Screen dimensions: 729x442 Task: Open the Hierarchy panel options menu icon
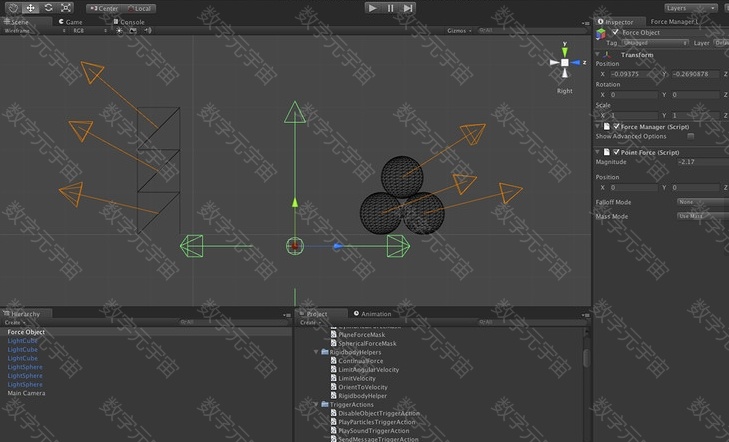(287, 315)
